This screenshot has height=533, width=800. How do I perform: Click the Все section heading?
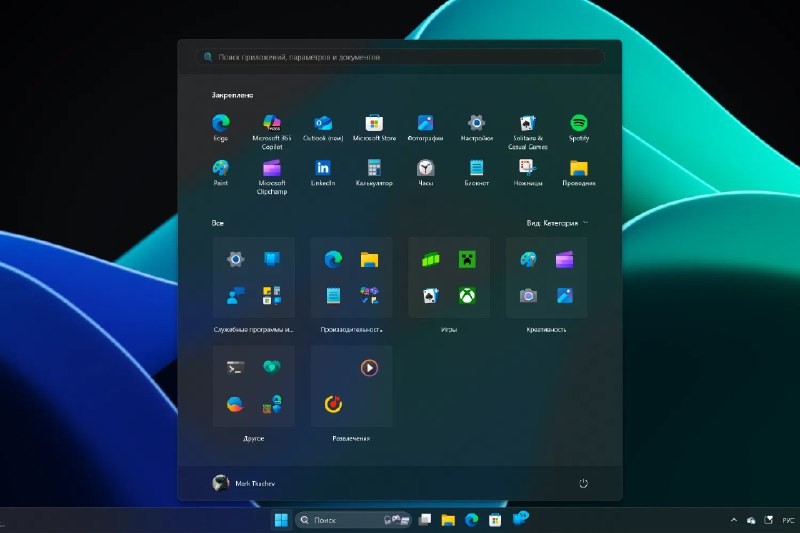point(217,223)
